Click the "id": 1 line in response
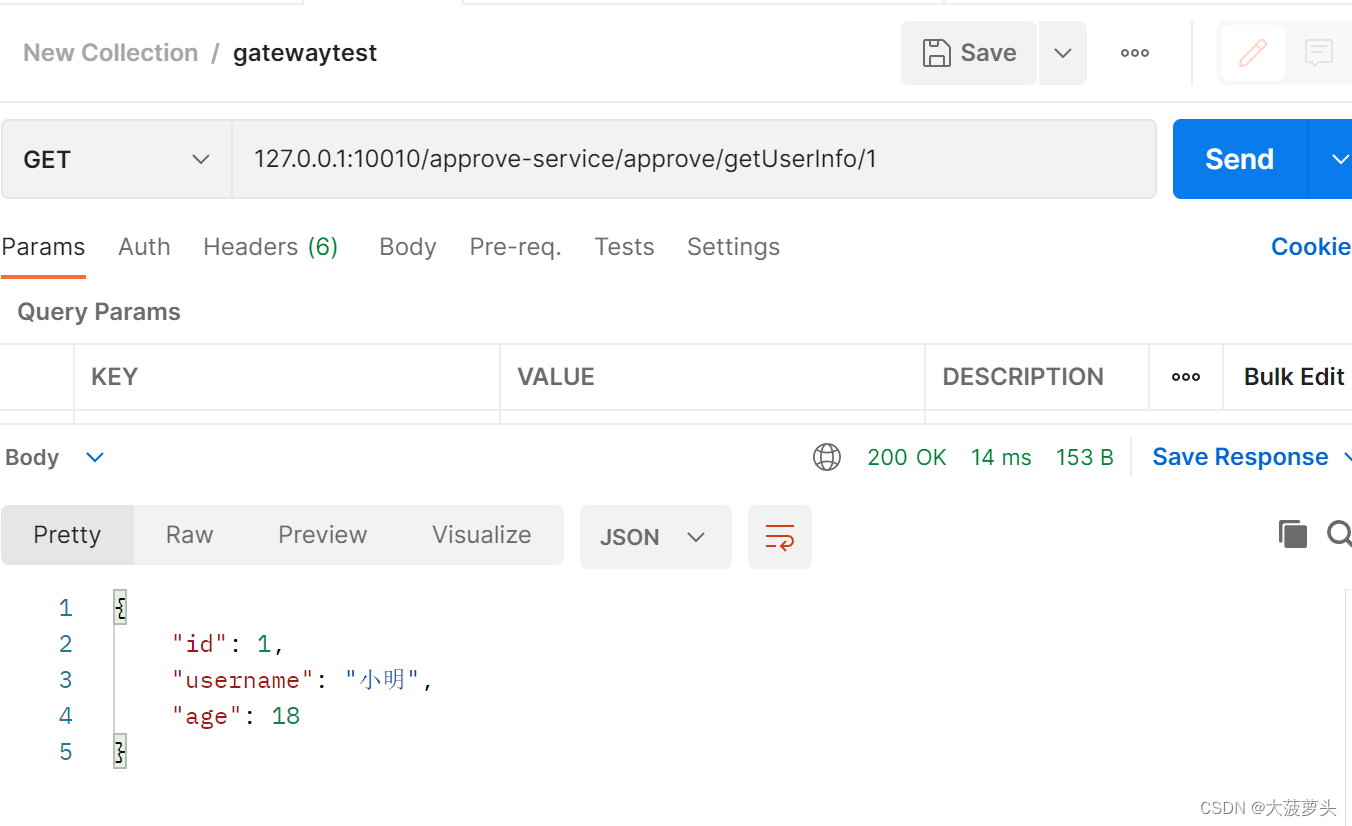1352x826 pixels. tap(229, 644)
